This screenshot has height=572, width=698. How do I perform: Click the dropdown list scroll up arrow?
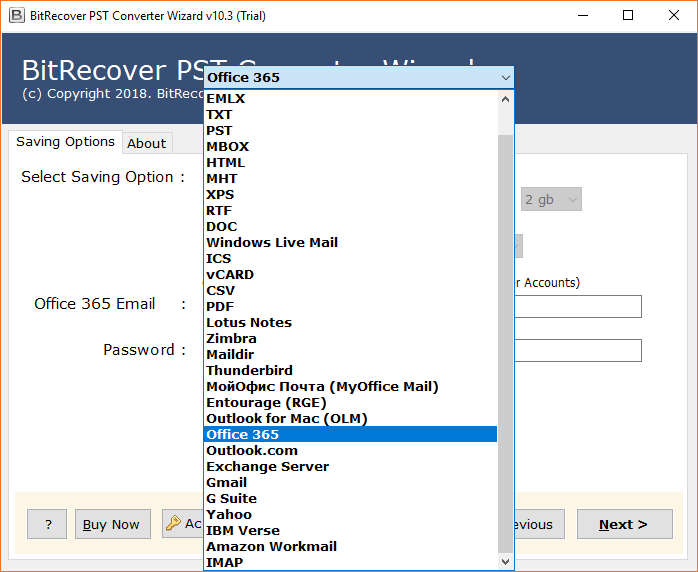[505, 99]
